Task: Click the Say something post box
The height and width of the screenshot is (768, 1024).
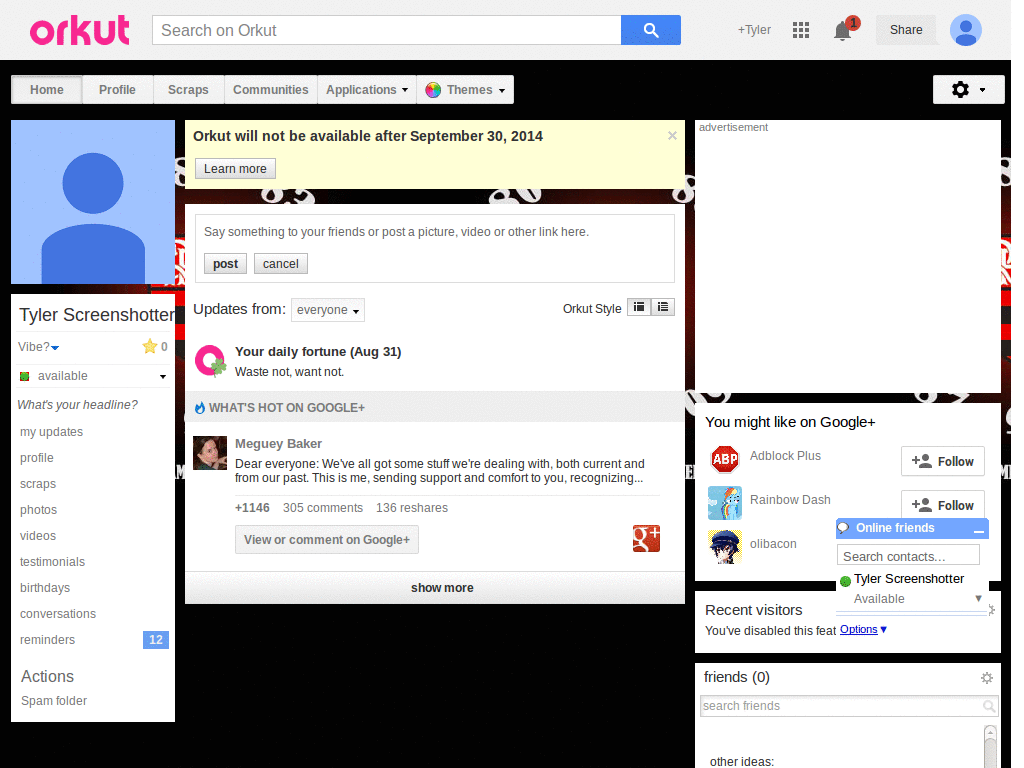Action: 434,232
